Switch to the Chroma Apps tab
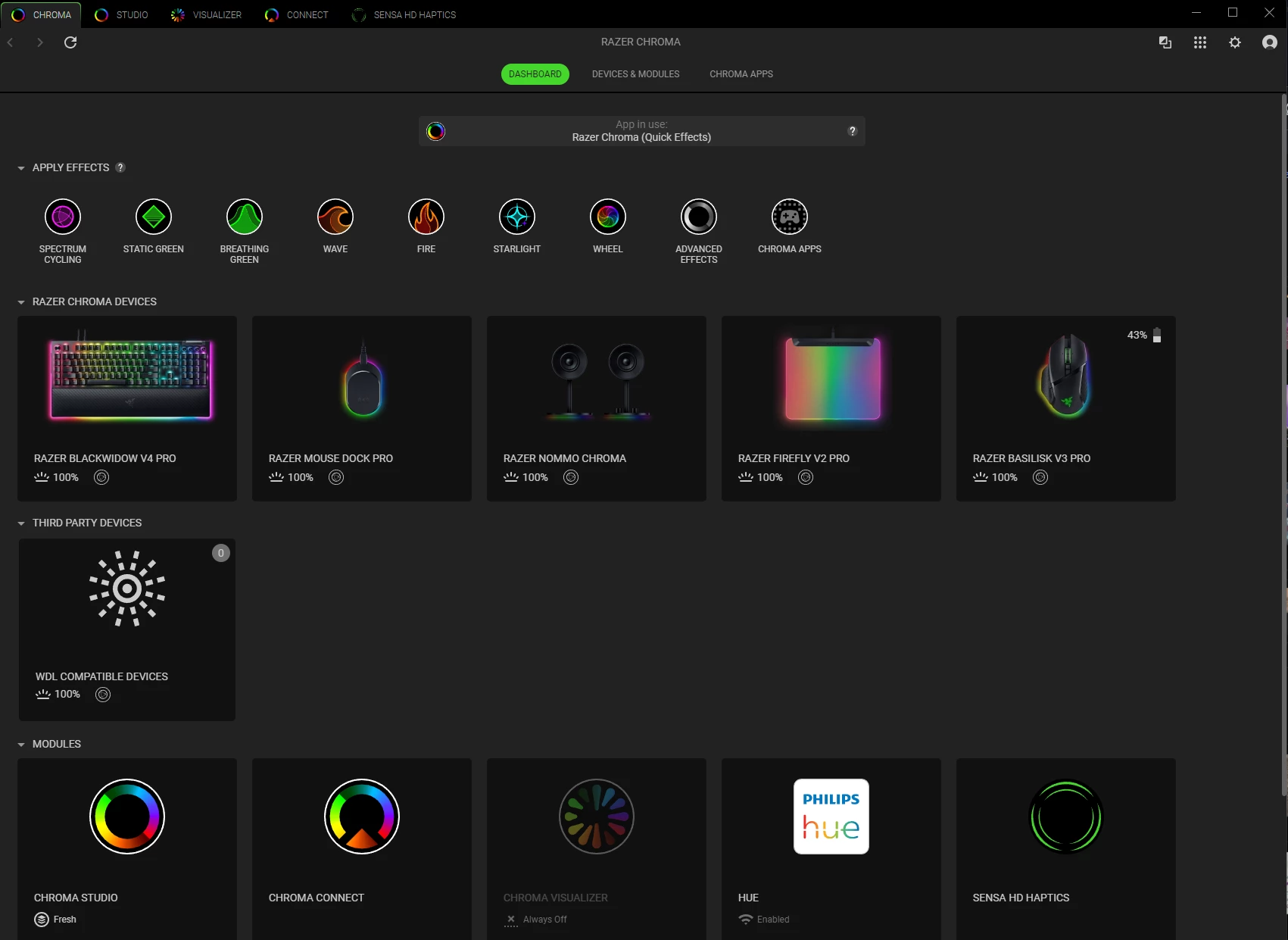The width and height of the screenshot is (1288, 940). click(x=741, y=74)
